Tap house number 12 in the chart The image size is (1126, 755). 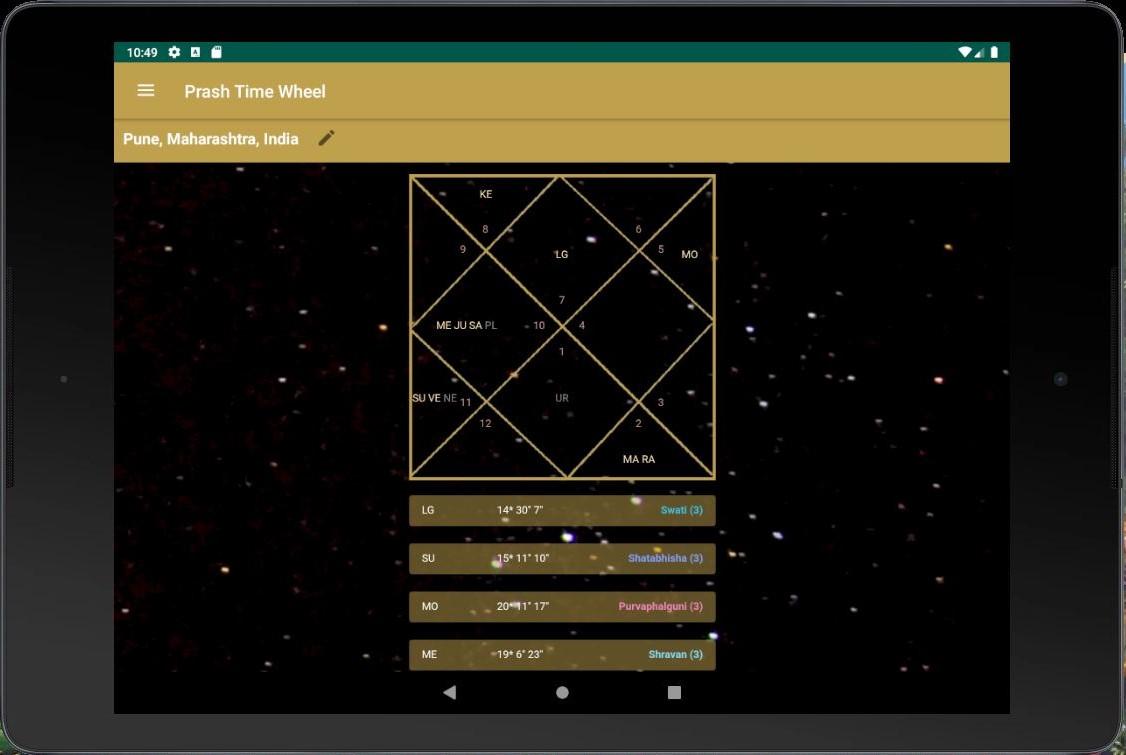click(x=485, y=423)
